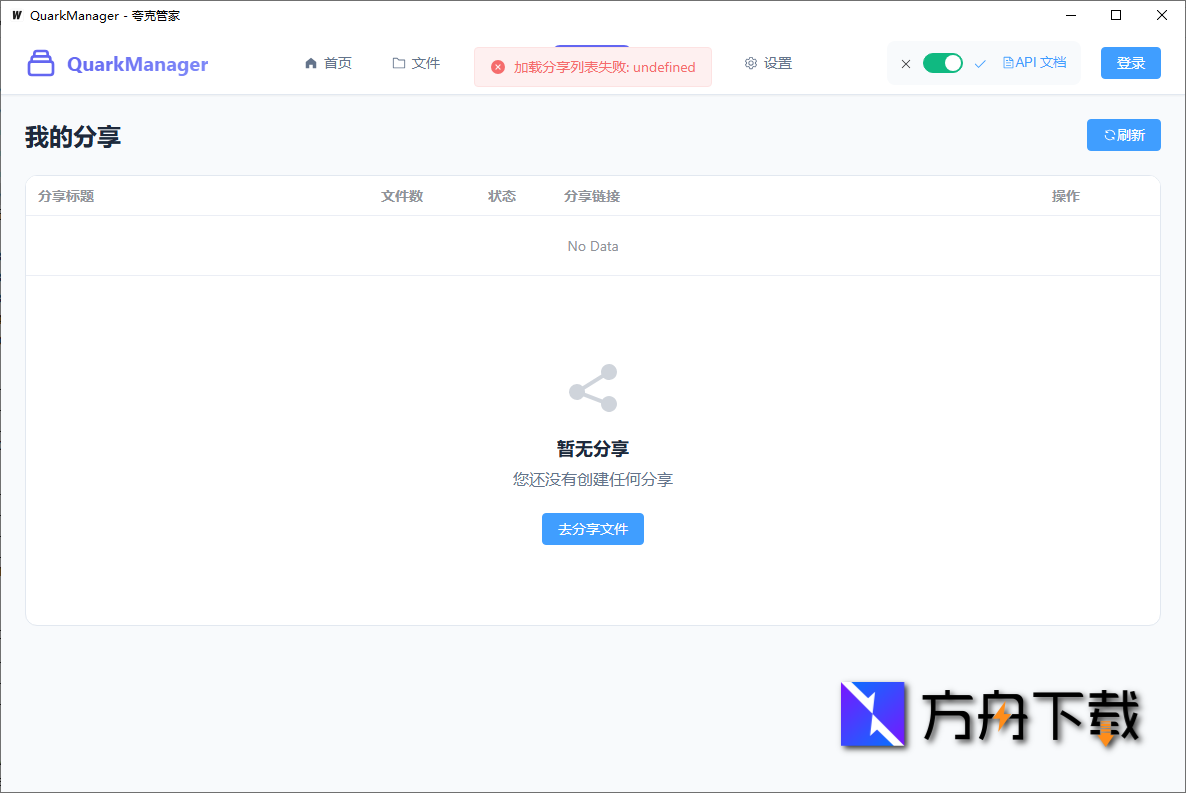The width and height of the screenshot is (1186, 793).
Task: Click the checkmark next to the toggle
Action: click(x=980, y=62)
